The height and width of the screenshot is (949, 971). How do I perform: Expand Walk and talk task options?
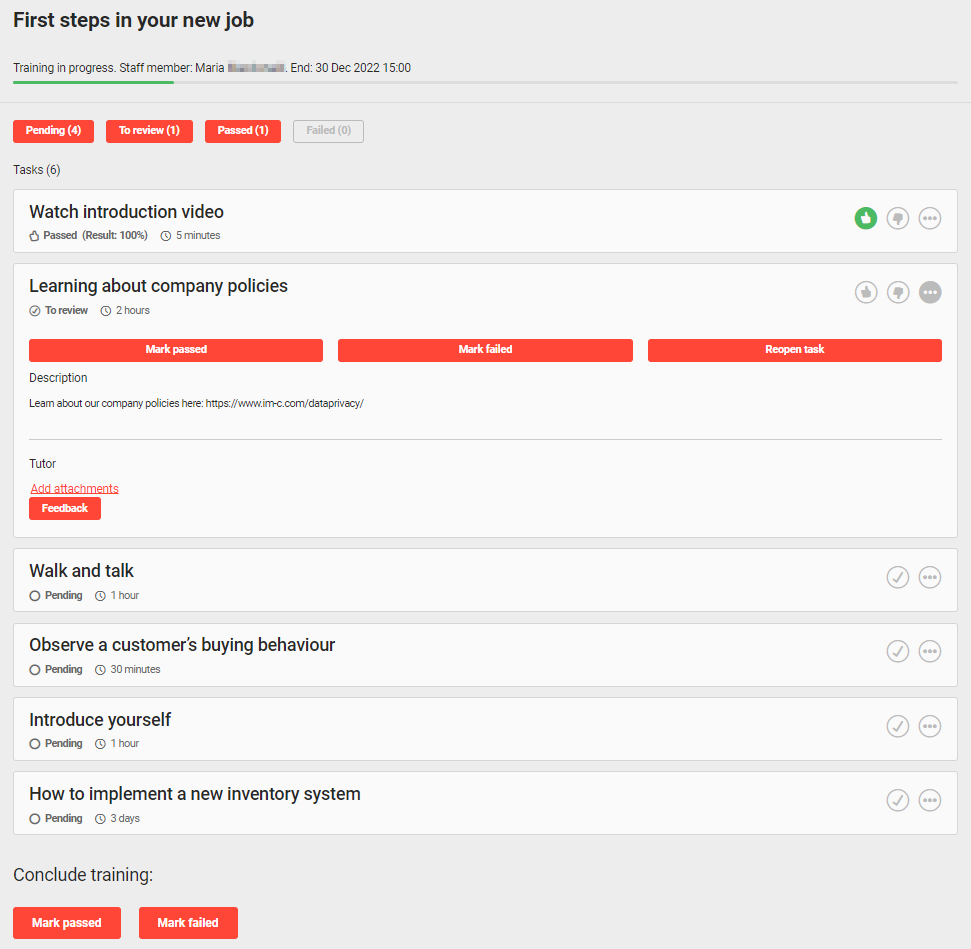click(x=930, y=577)
